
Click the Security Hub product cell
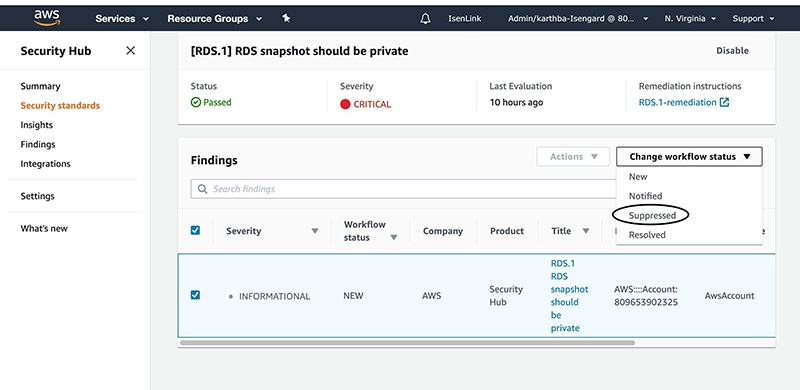pos(506,296)
